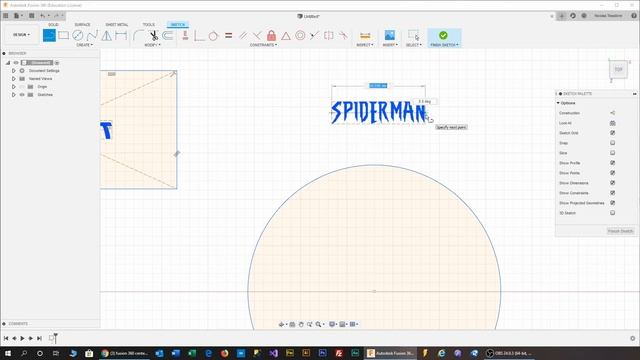Click the Undo arrow
The image size is (640, 360).
pos(42,16)
